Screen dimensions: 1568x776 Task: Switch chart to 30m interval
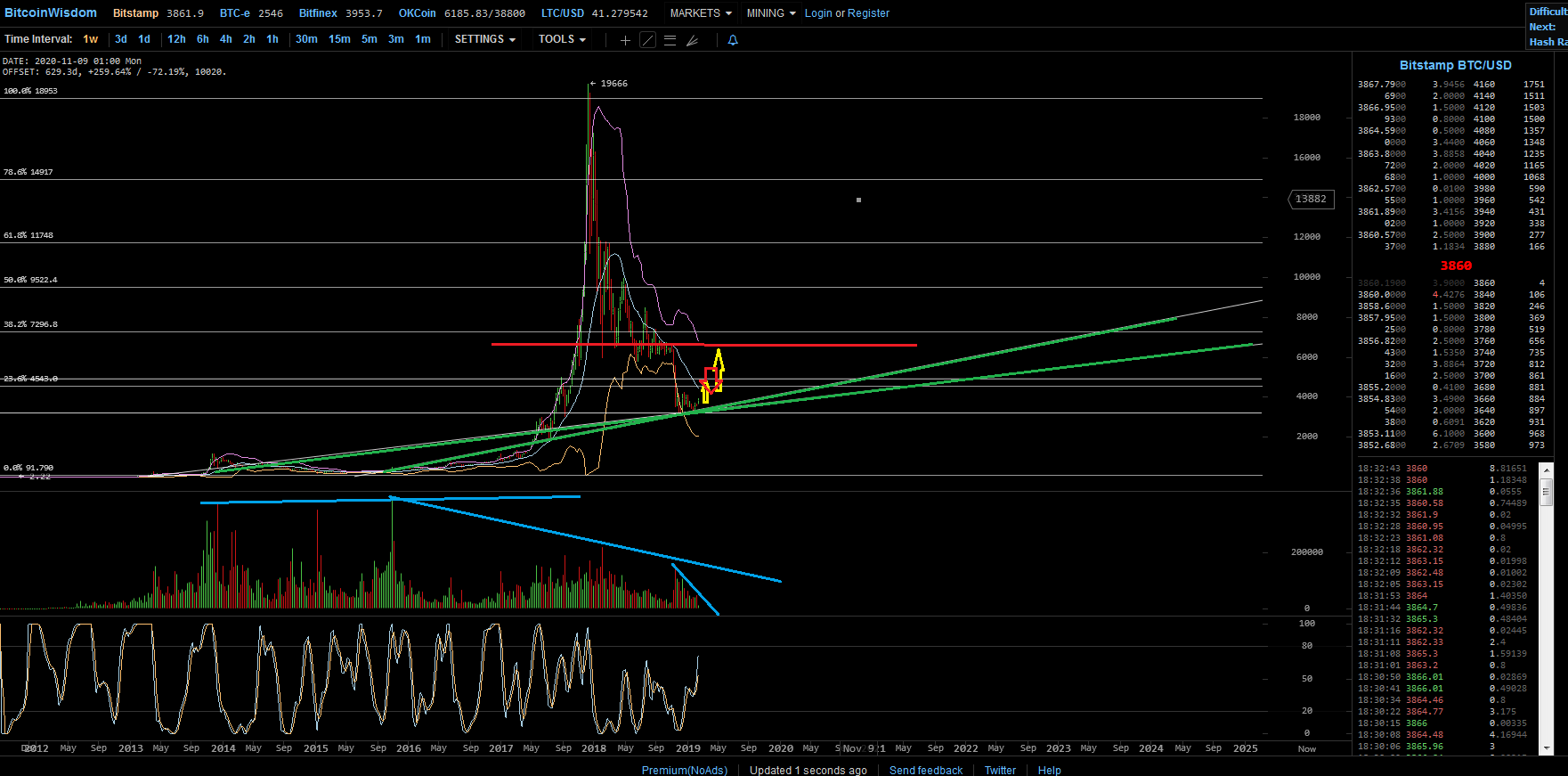click(306, 39)
